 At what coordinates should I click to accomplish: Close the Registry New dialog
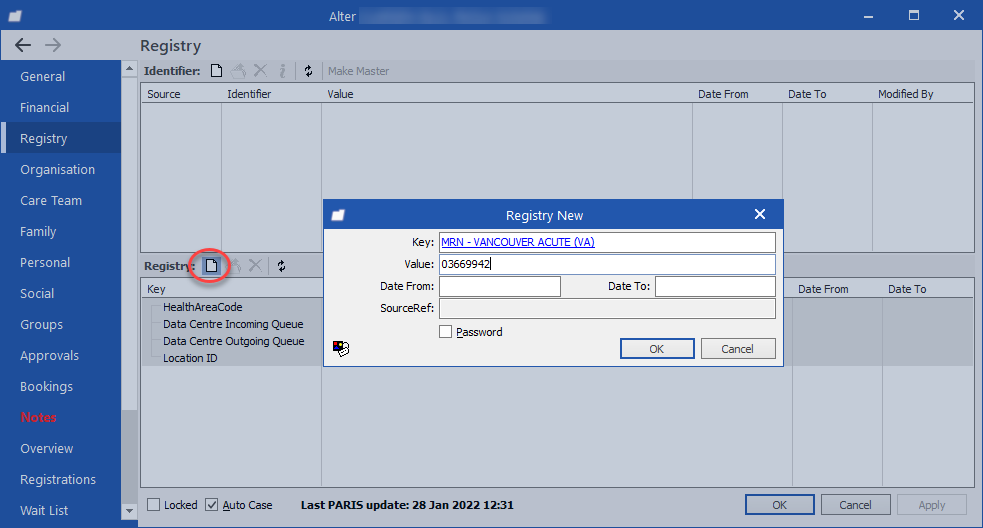click(x=760, y=214)
